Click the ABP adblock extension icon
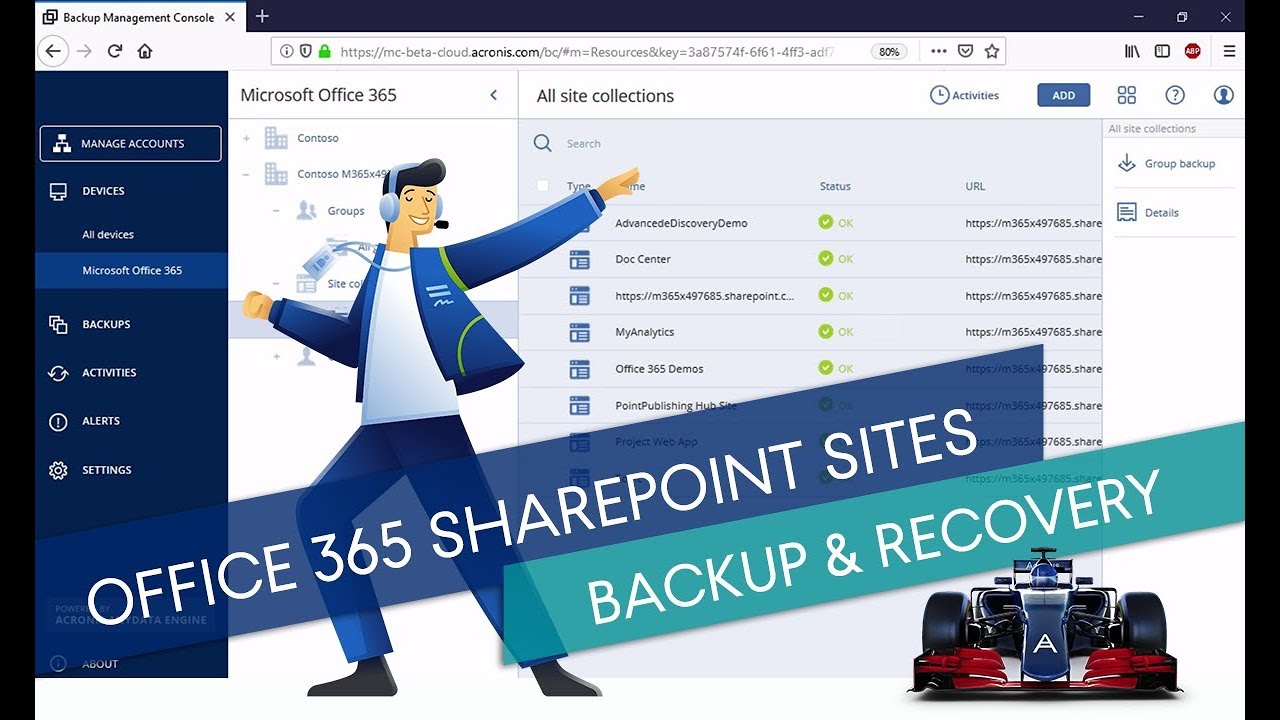Viewport: 1280px width, 720px height. (1192, 51)
